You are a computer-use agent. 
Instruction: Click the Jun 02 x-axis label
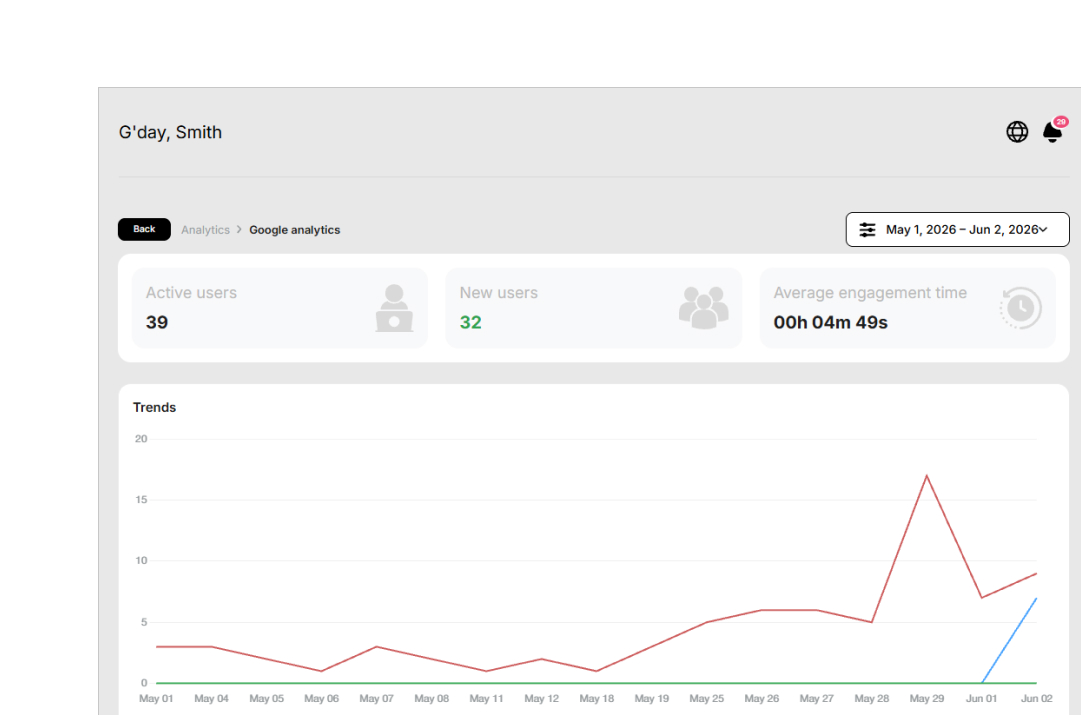coord(1036,698)
